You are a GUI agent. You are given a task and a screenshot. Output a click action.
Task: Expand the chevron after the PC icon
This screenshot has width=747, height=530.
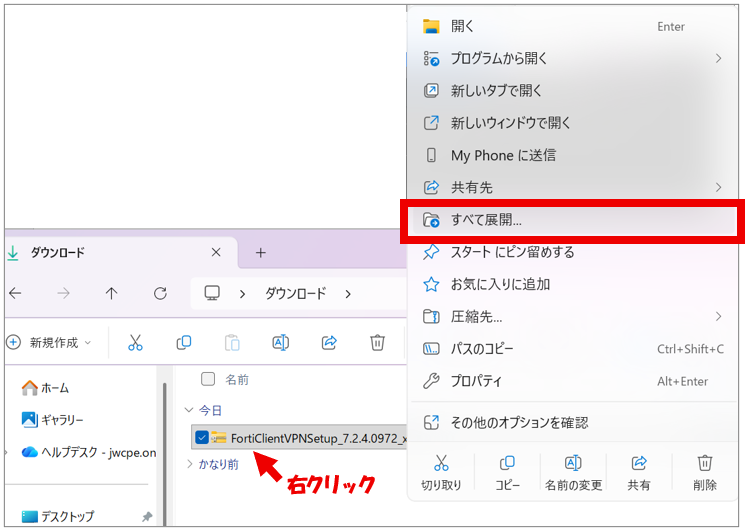[242, 294]
